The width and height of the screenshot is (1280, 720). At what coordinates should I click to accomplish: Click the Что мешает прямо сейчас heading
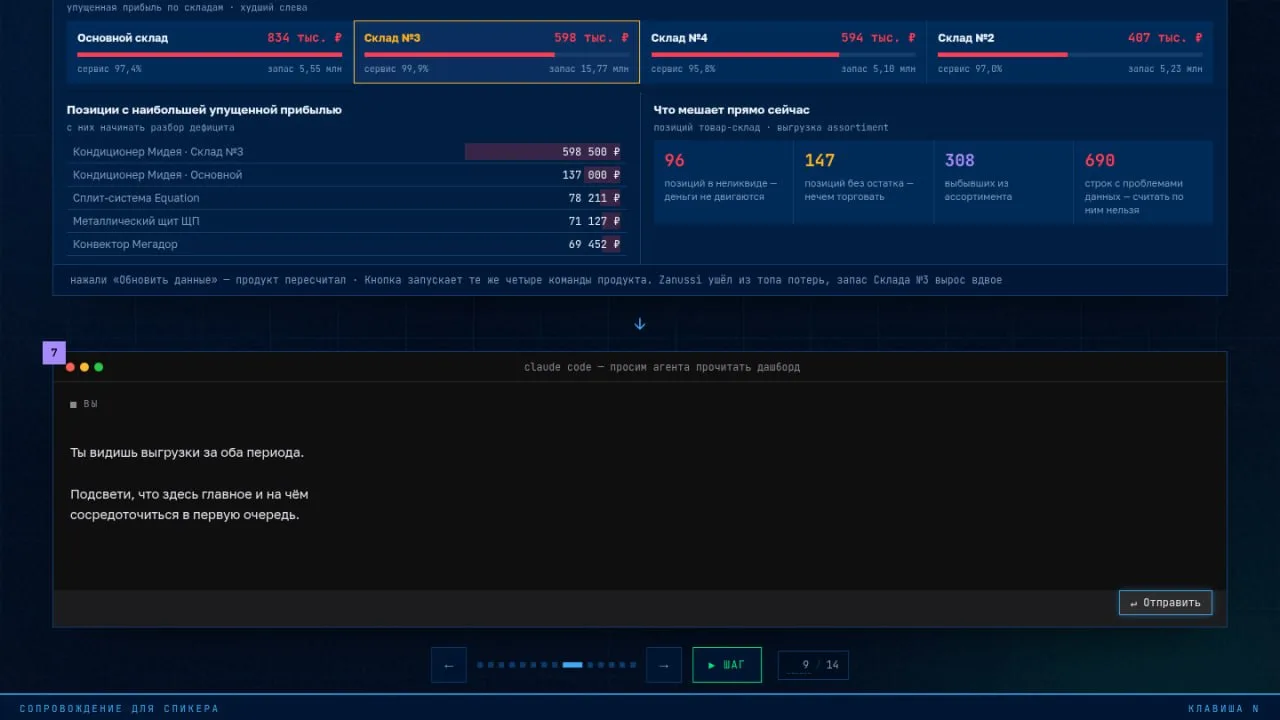(x=732, y=110)
